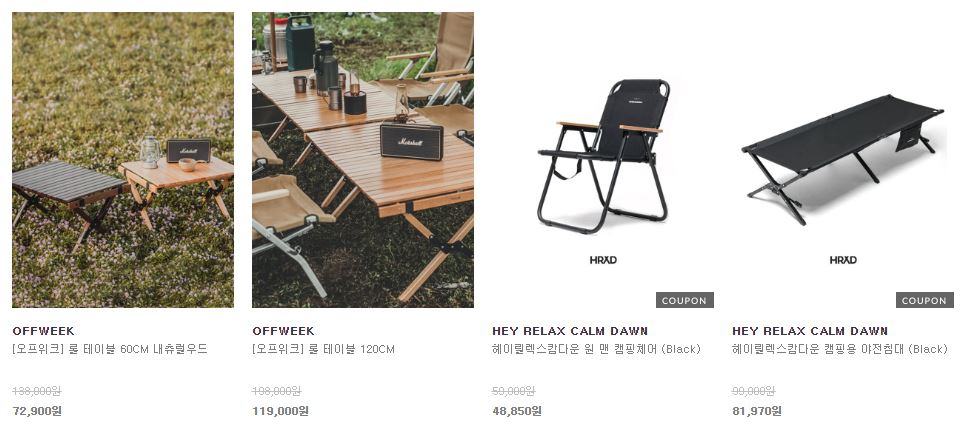Screen dimensions: 967x444
Task: Click HRXD logo under camping cot
Action: 843,260
